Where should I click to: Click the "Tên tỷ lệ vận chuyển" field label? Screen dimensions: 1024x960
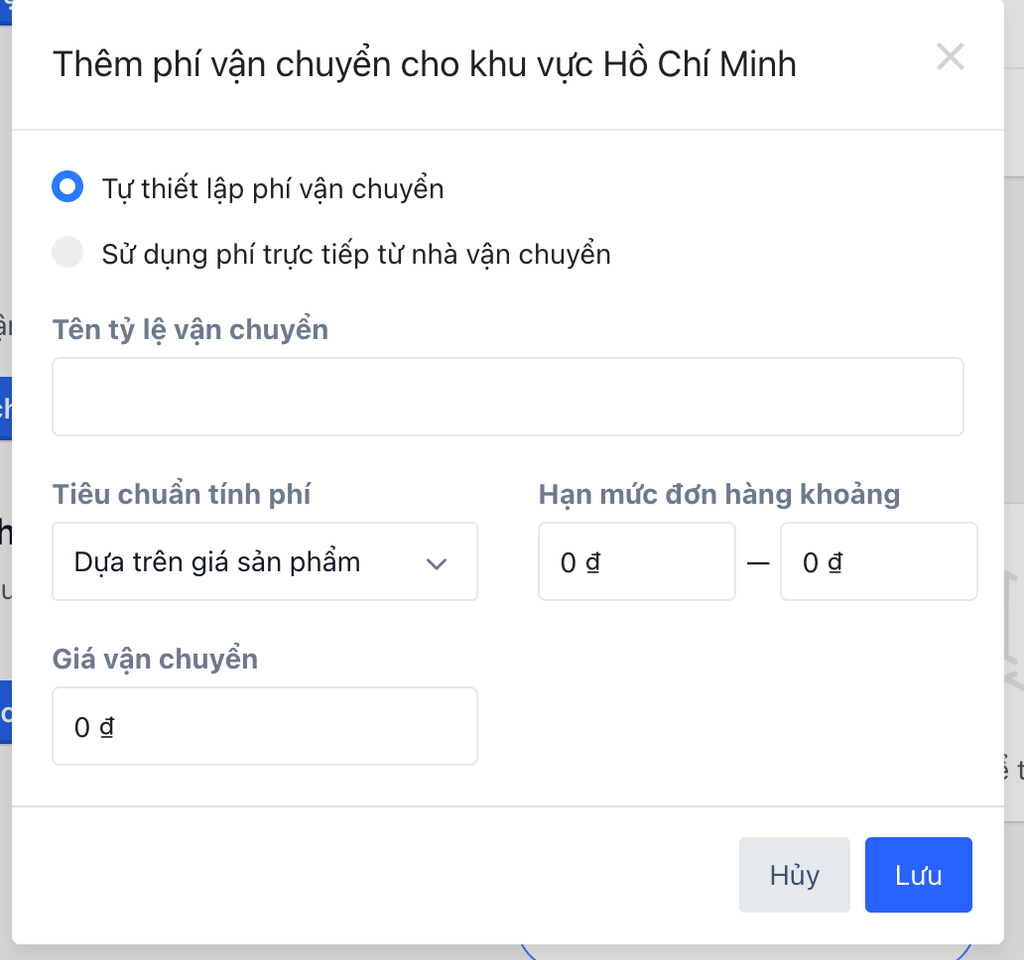tap(190, 329)
